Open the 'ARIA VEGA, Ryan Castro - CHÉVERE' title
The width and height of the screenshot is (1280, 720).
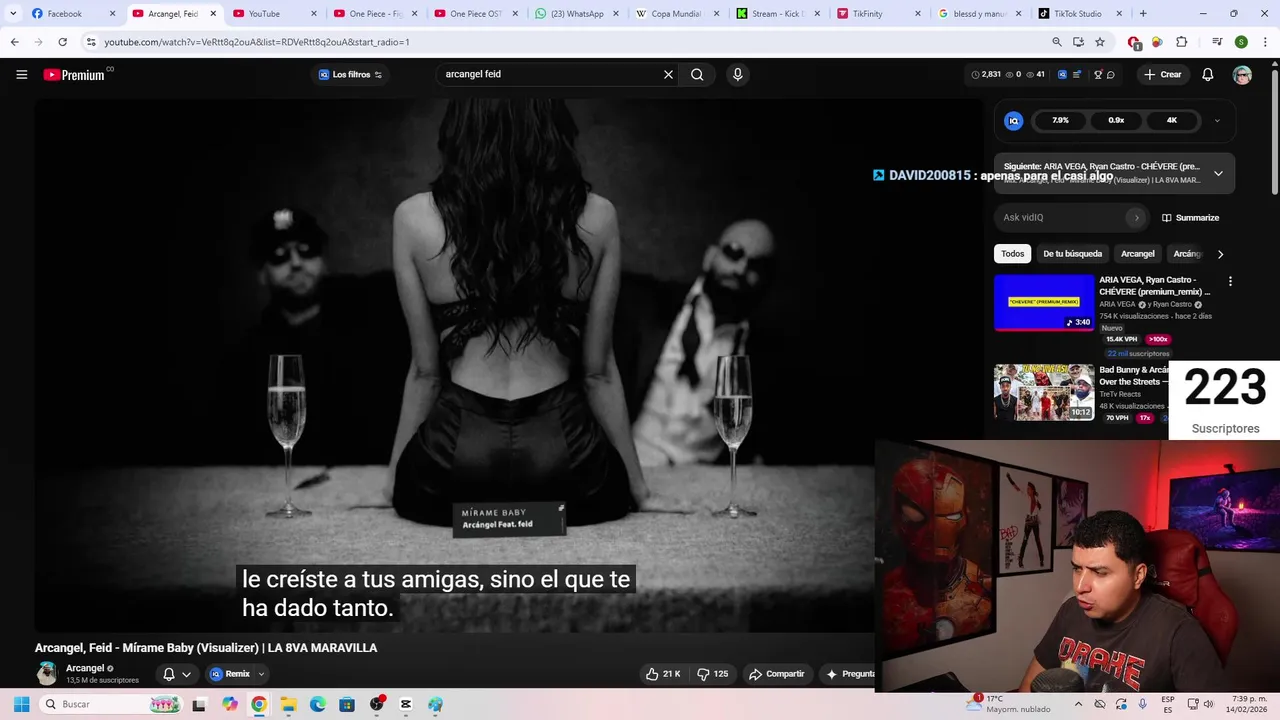coord(1155,286)
